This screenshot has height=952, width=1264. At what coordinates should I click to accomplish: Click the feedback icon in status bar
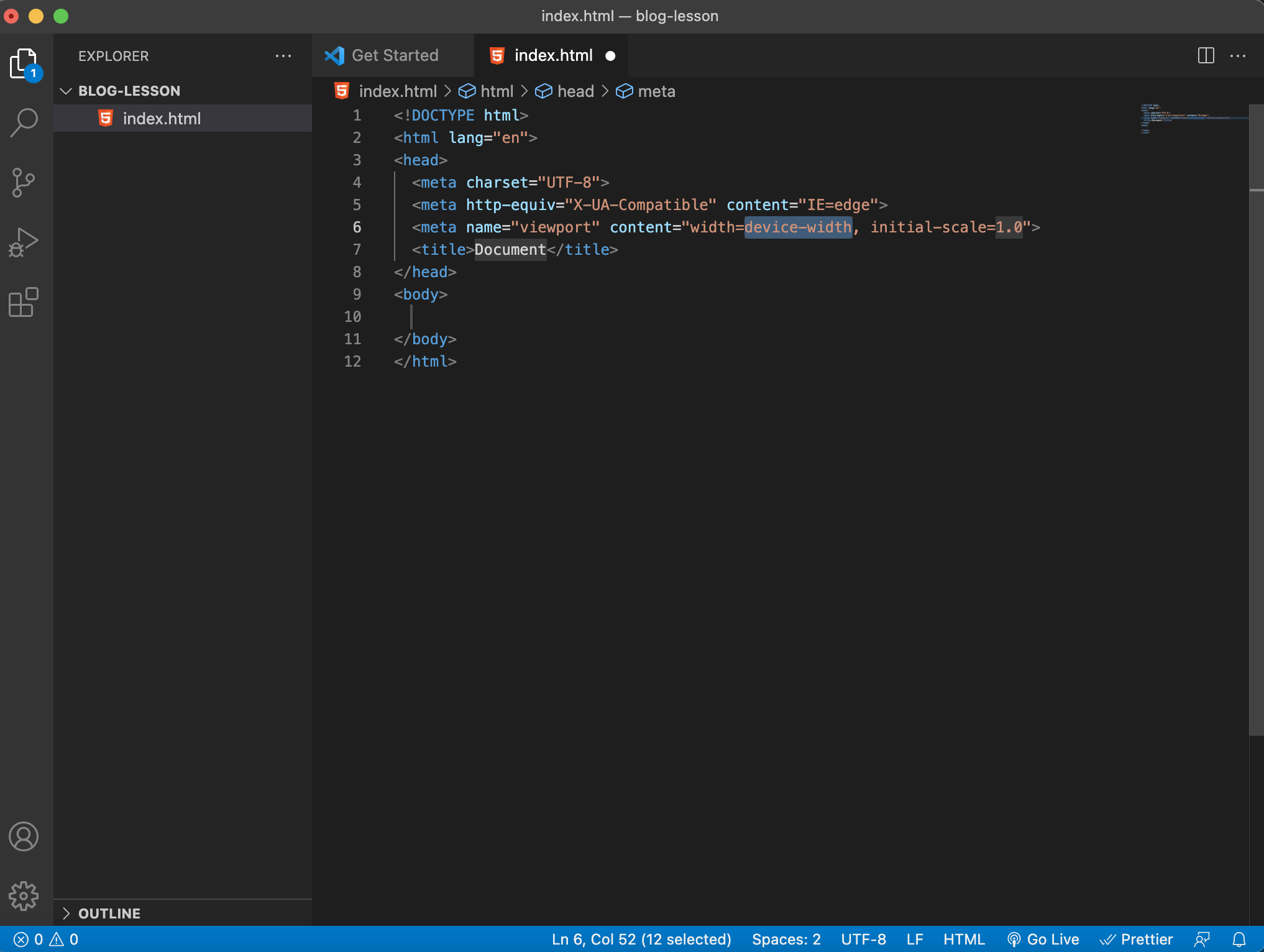(x=1202, y=940)
